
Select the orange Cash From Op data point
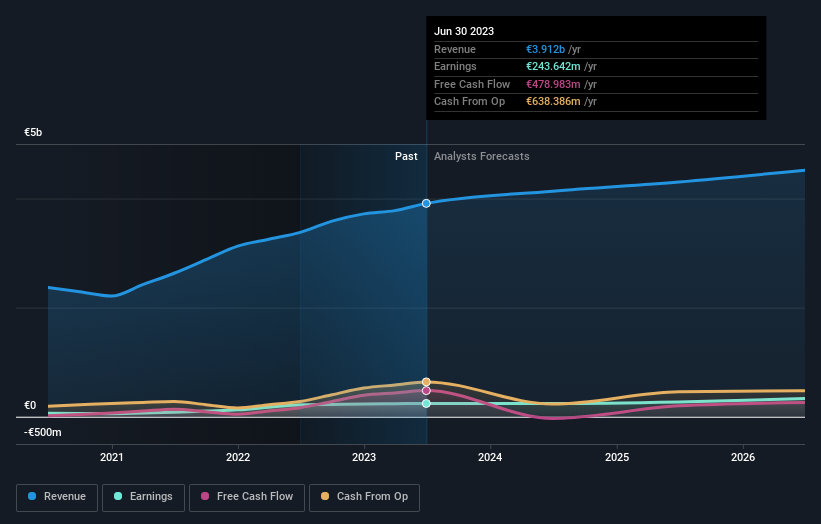point(426,382)
